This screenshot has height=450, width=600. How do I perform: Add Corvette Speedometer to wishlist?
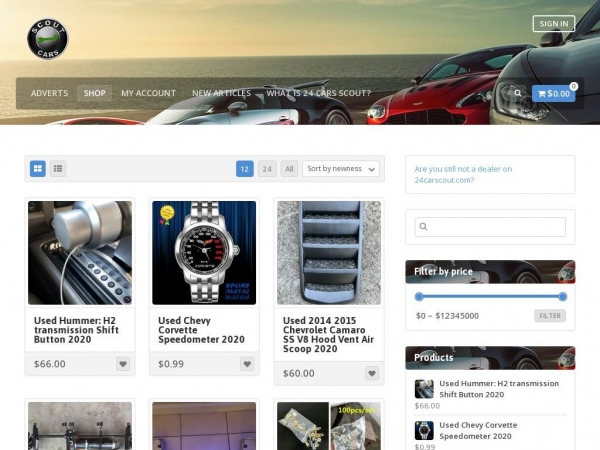pyautogui.click(x=247, y=364)
